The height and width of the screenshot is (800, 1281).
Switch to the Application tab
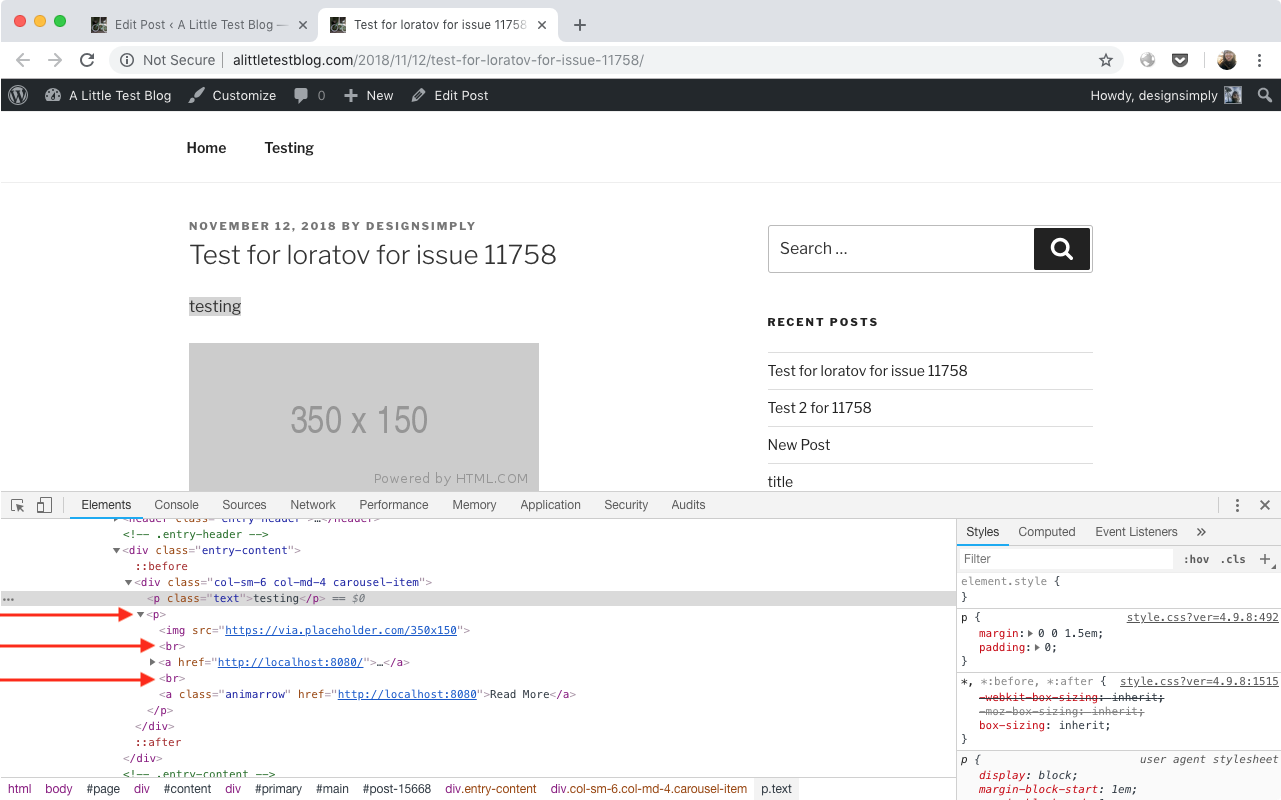550,505
